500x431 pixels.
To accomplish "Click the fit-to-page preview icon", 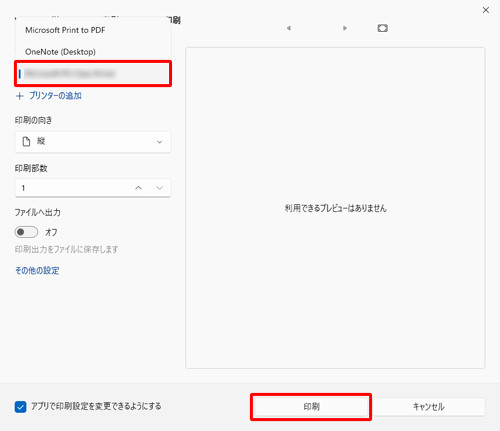I will 383,28.
